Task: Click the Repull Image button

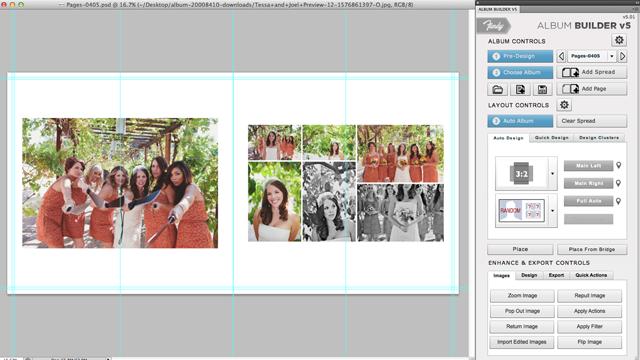Action: tap(589, 296)
